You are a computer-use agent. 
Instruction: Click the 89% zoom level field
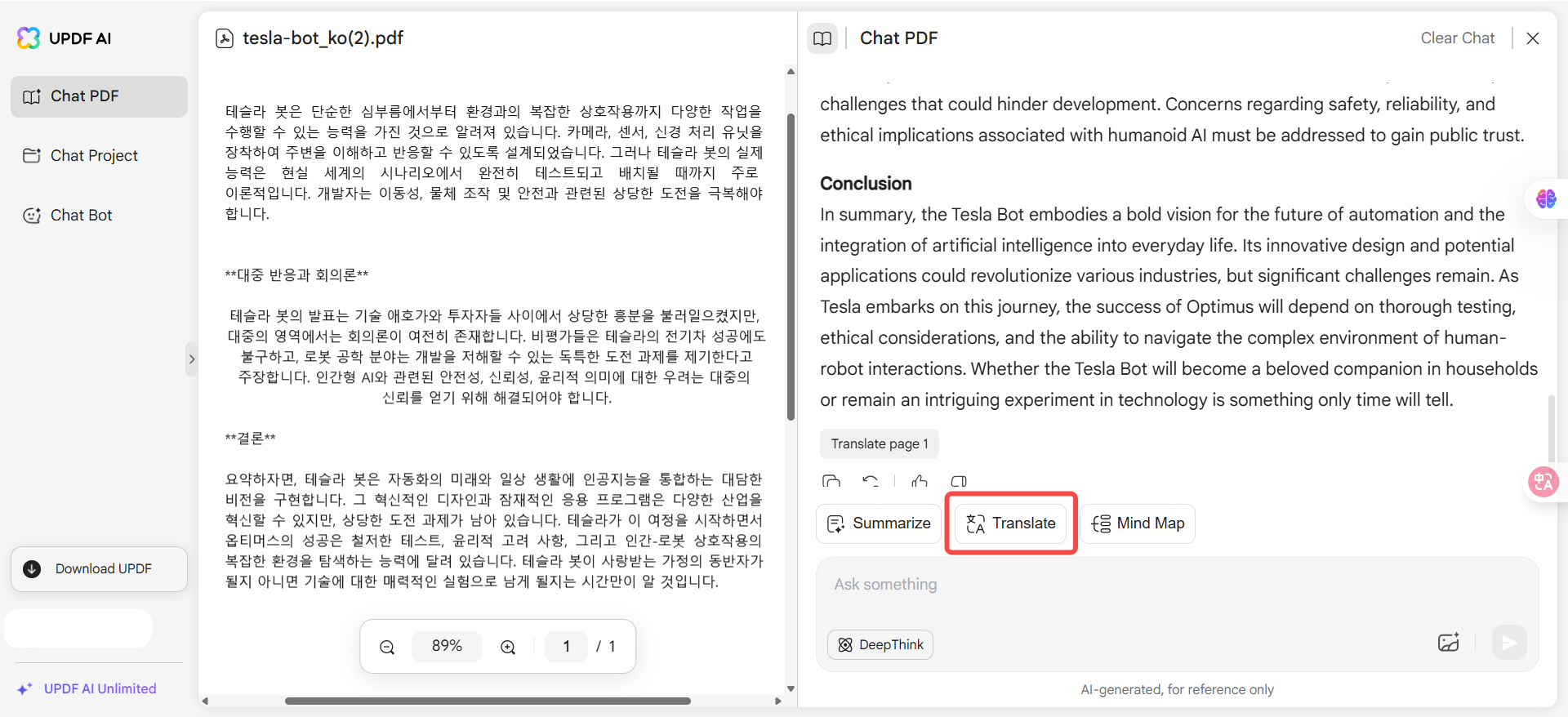click(x=447, y=646)
